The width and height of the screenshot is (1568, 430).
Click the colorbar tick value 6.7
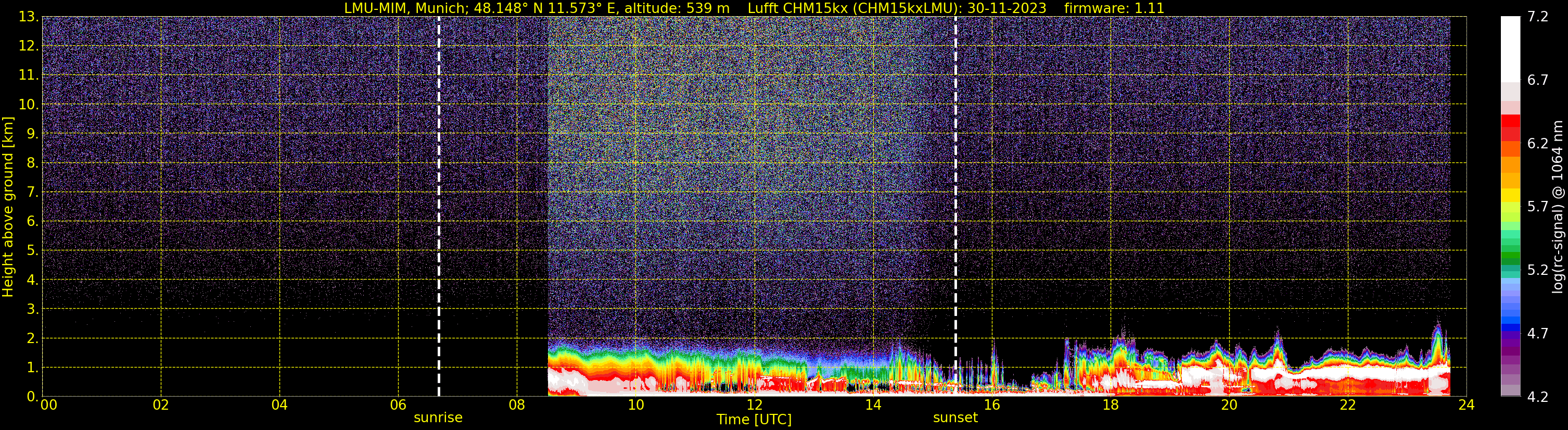click(x=1538, y=80)
